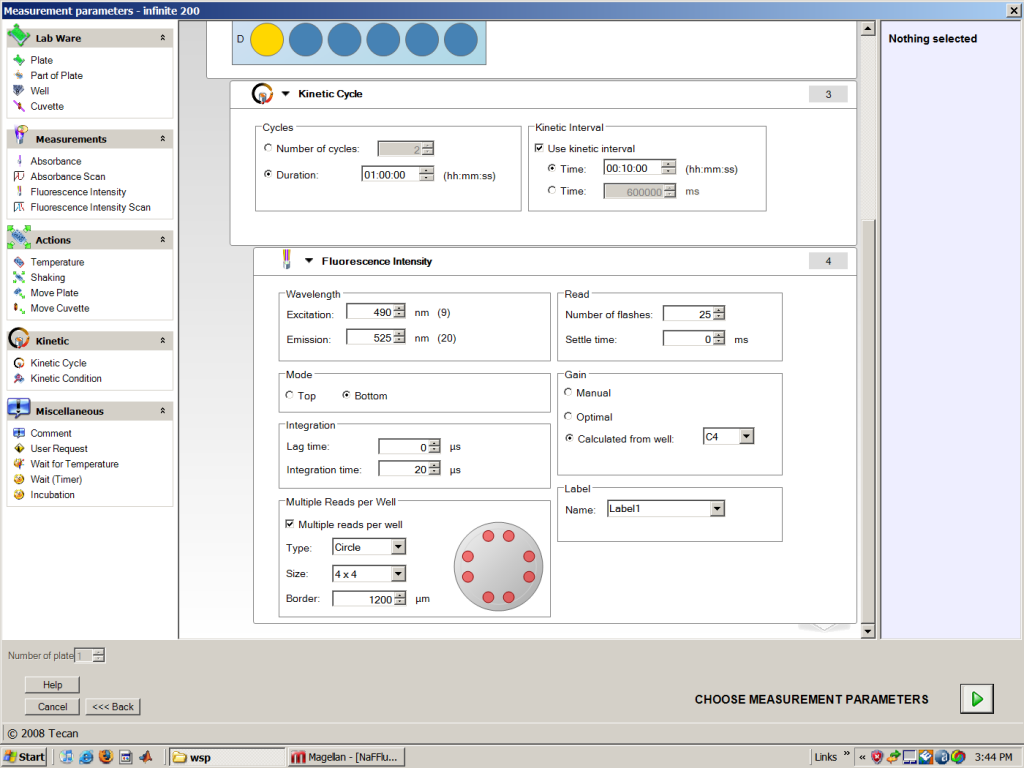The width and height of the screenshot is (1024, 768).
Task: Click the Help button
Action: 52,684
